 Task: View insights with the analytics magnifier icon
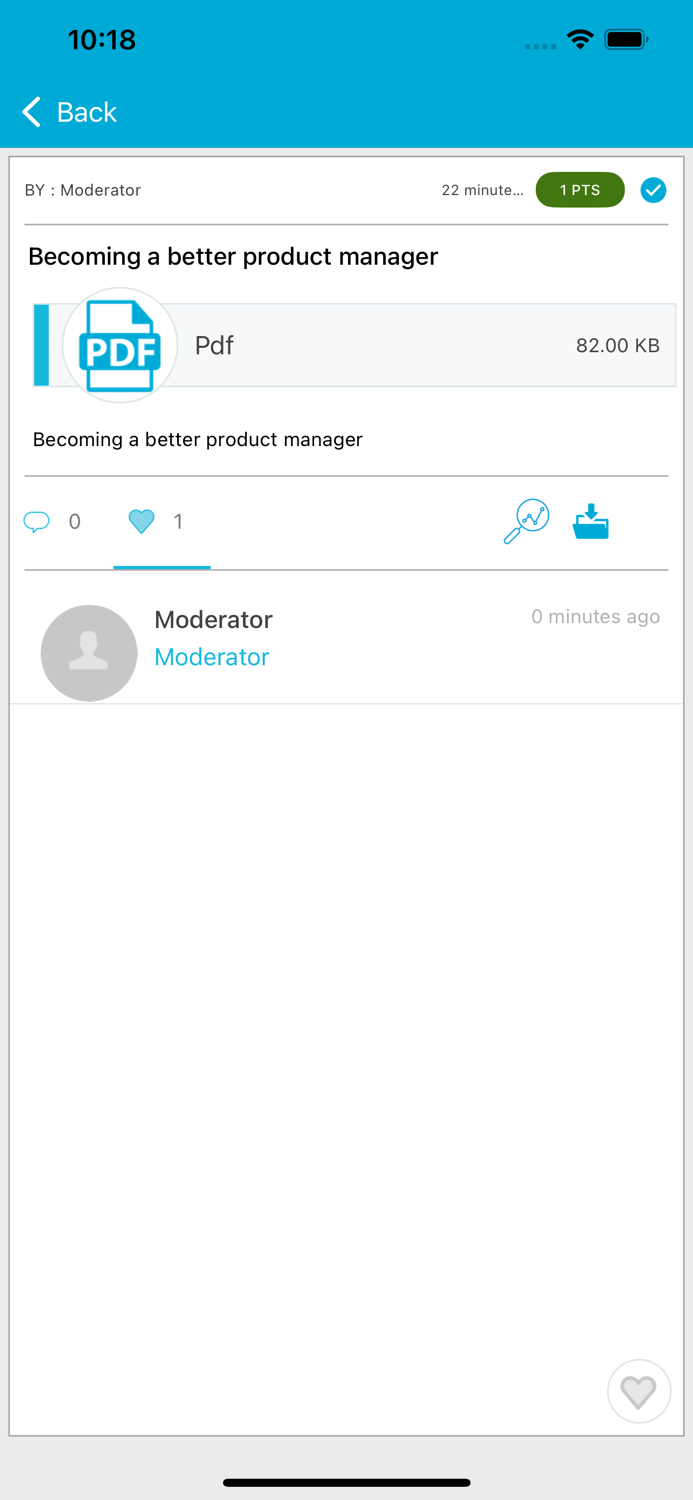point(526,519)
